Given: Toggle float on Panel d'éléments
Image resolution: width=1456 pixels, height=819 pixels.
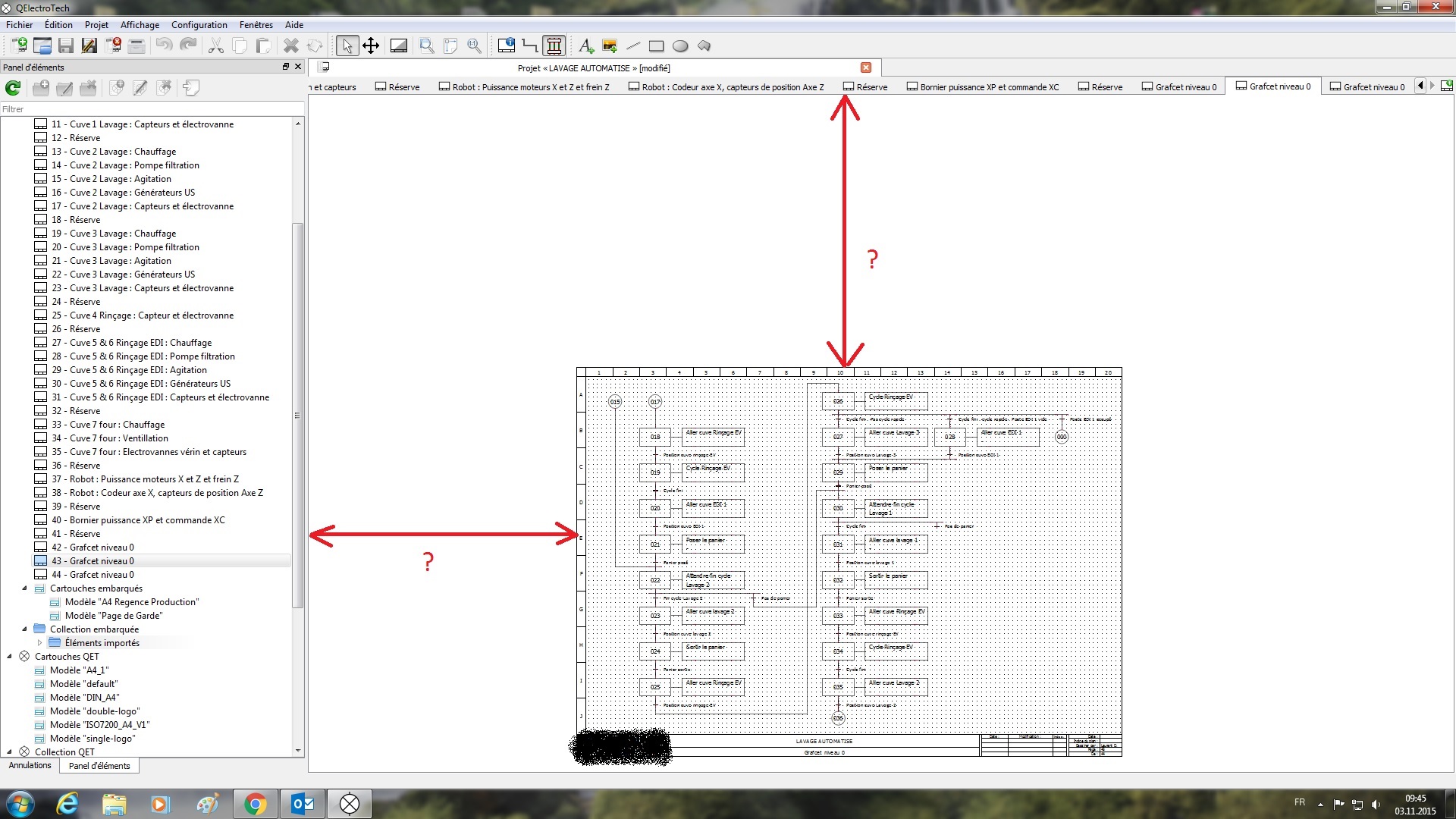Looking at the screenshot, I should pos(286,67).
